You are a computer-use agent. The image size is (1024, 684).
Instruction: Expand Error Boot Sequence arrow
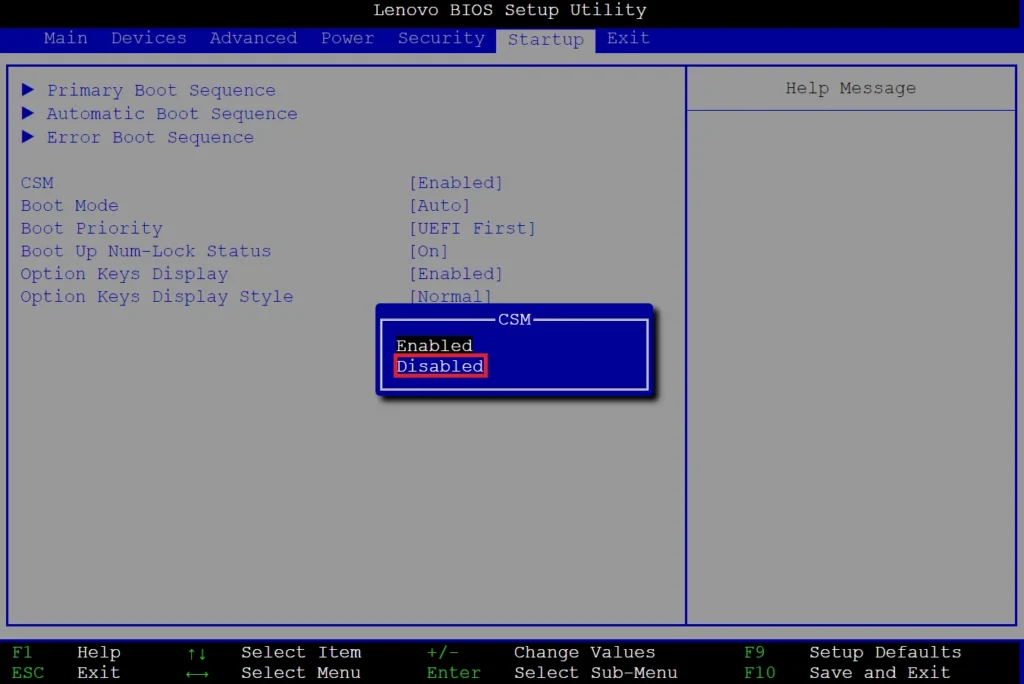click(27, 136)
